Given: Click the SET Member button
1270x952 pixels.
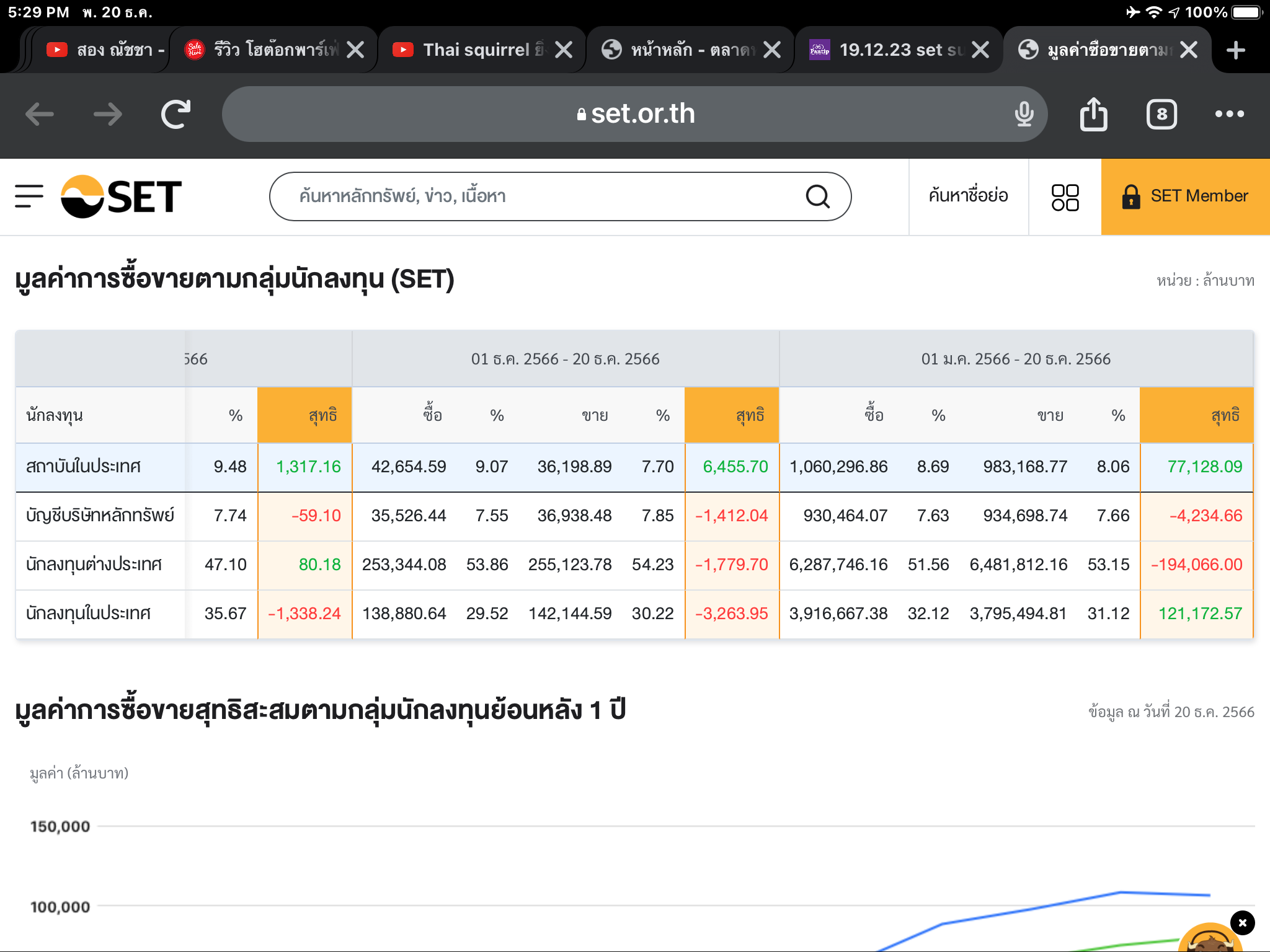Looking at the screenshot, I should click(1185, 196).
